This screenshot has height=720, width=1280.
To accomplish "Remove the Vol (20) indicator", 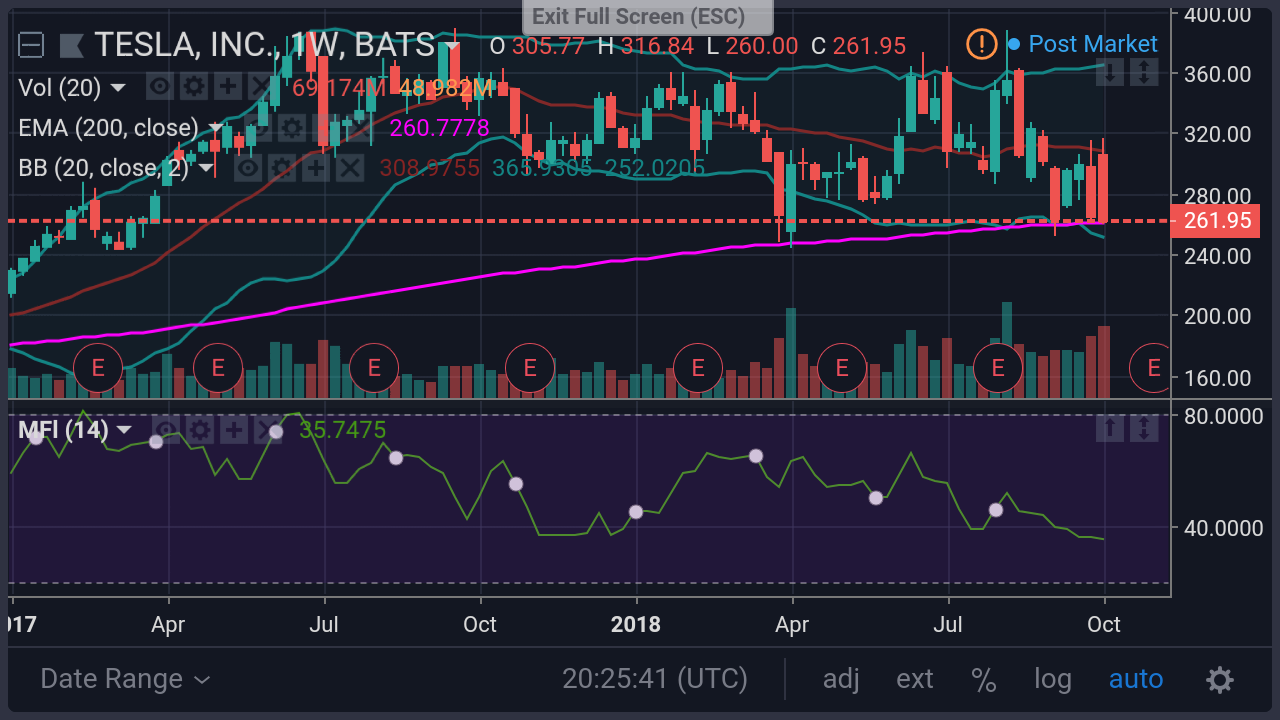I will (x=260, y=87).
